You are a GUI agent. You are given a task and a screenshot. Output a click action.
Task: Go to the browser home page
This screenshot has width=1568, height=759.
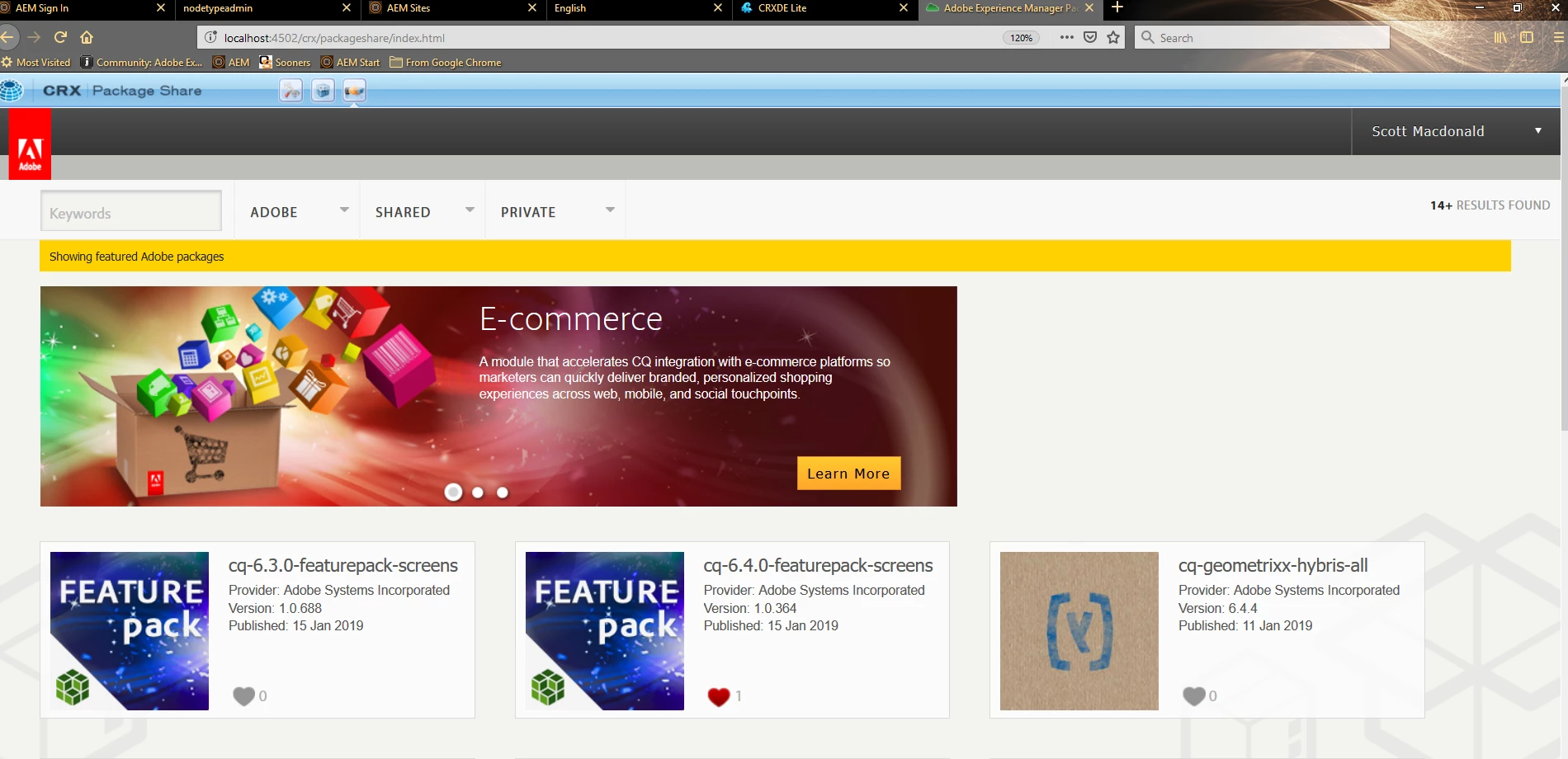[x=87, y=37]
